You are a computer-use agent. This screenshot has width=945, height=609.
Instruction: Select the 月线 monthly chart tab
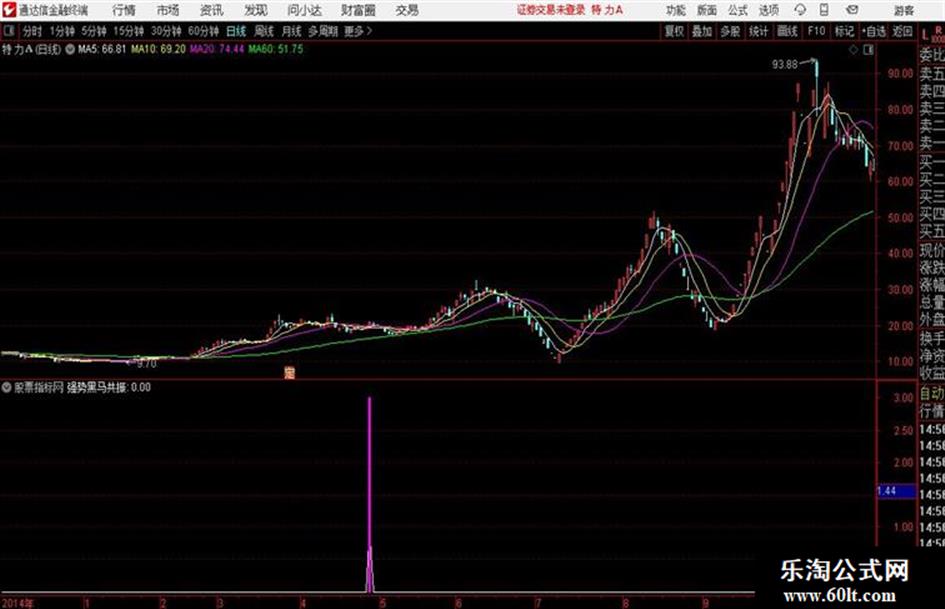[292, 31]
